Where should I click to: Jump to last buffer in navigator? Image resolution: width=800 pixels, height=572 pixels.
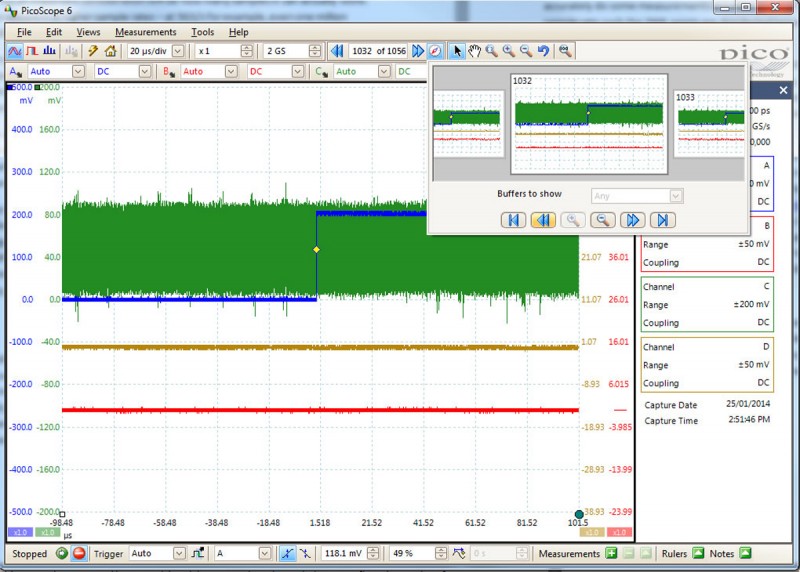[662, 220]
